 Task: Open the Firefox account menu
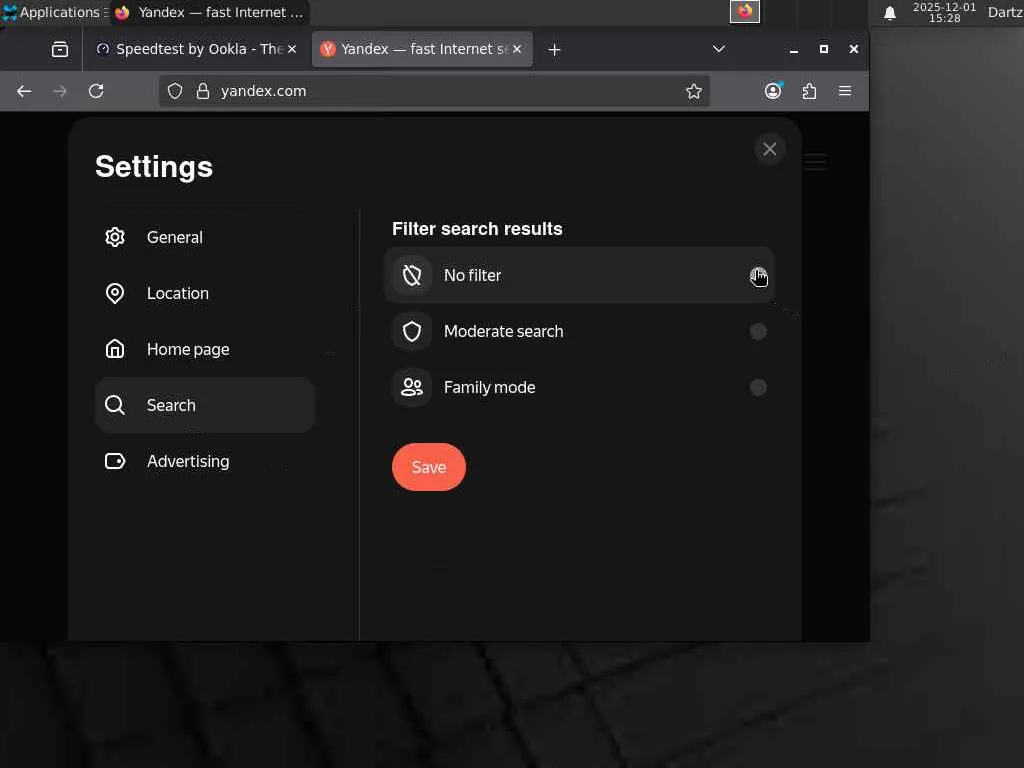click(x=773, y=91)
